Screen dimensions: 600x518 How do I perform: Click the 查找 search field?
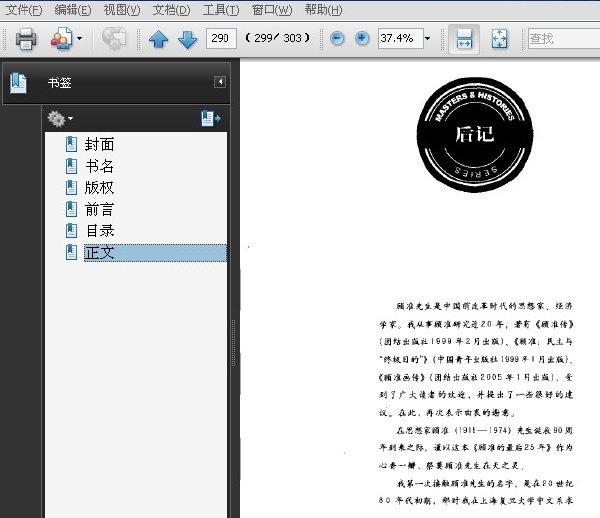[564, 38]
